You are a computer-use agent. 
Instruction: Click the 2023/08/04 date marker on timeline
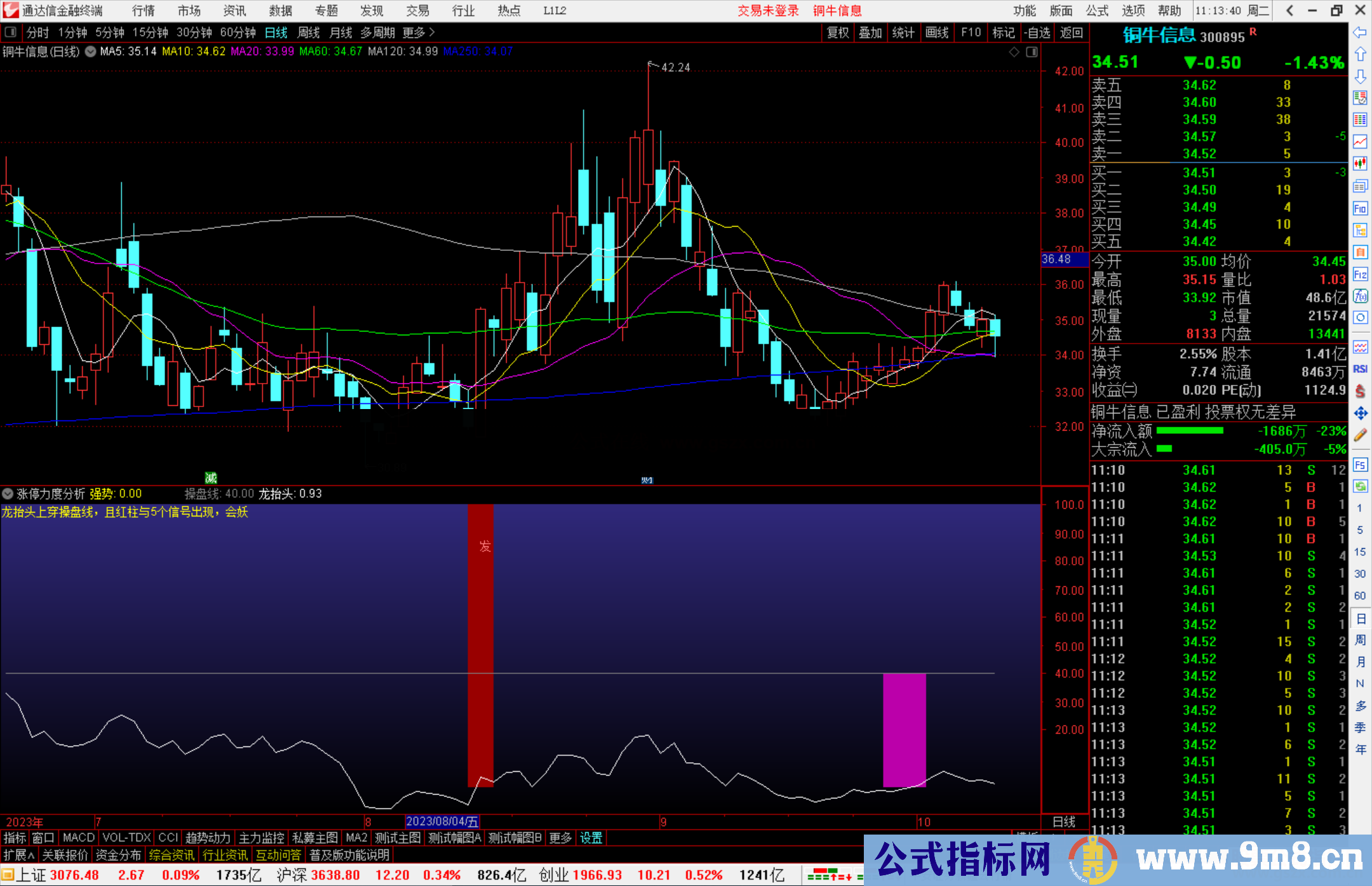tap(442, 822)
